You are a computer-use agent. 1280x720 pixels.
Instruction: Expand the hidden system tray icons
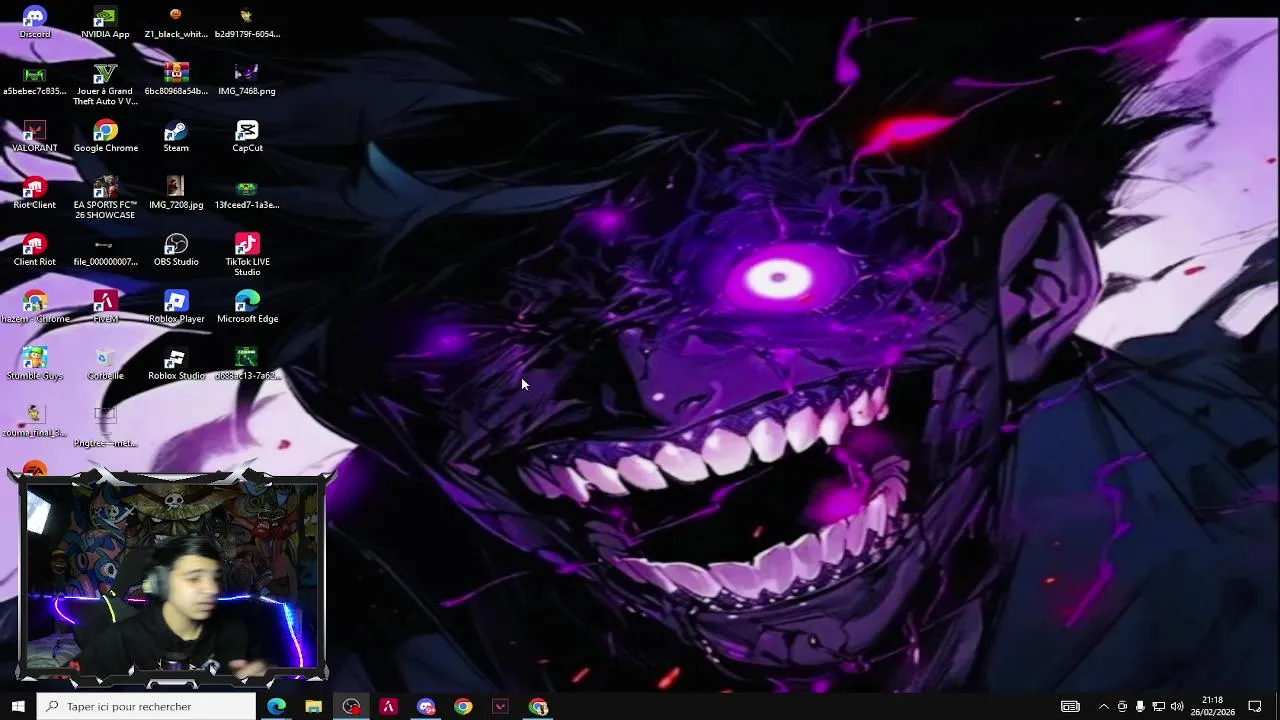1103,706
